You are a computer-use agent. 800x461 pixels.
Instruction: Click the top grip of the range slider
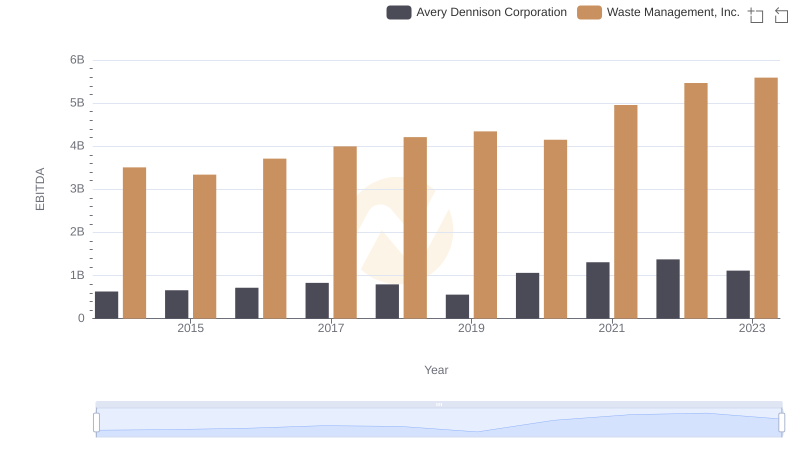(x=439, y=404)
